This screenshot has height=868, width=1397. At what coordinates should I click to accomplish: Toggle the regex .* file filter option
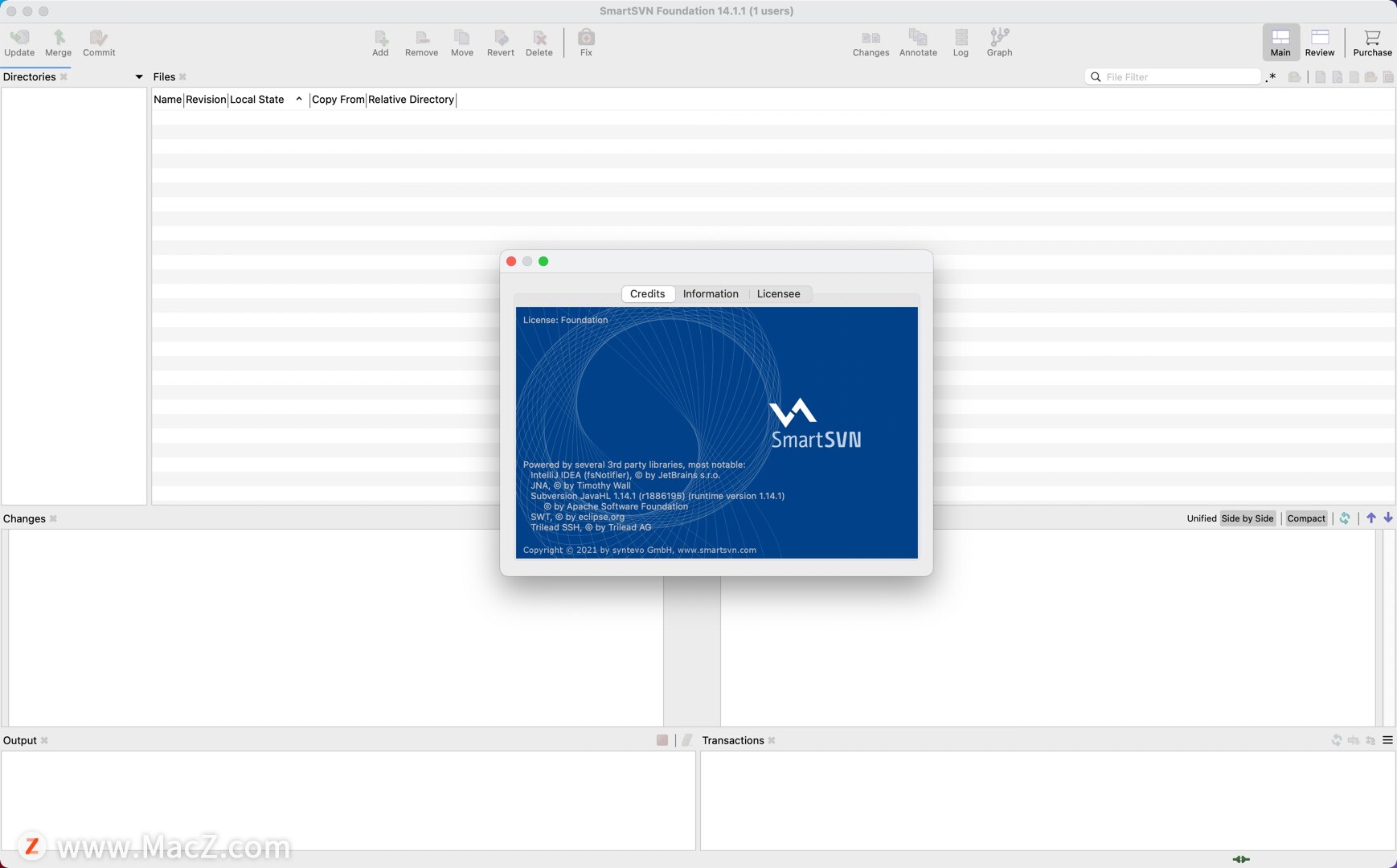point(1271,77)
